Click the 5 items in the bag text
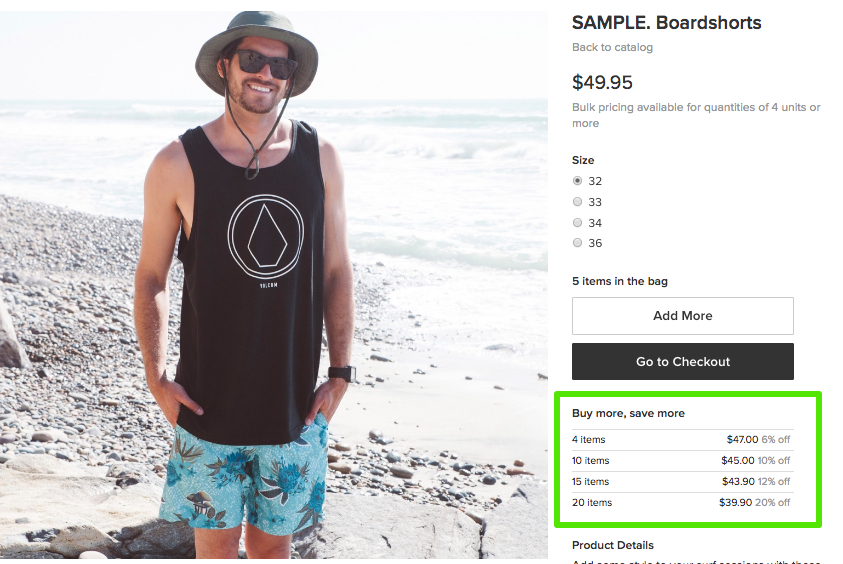The image size is (843, 564). [620, 282]
